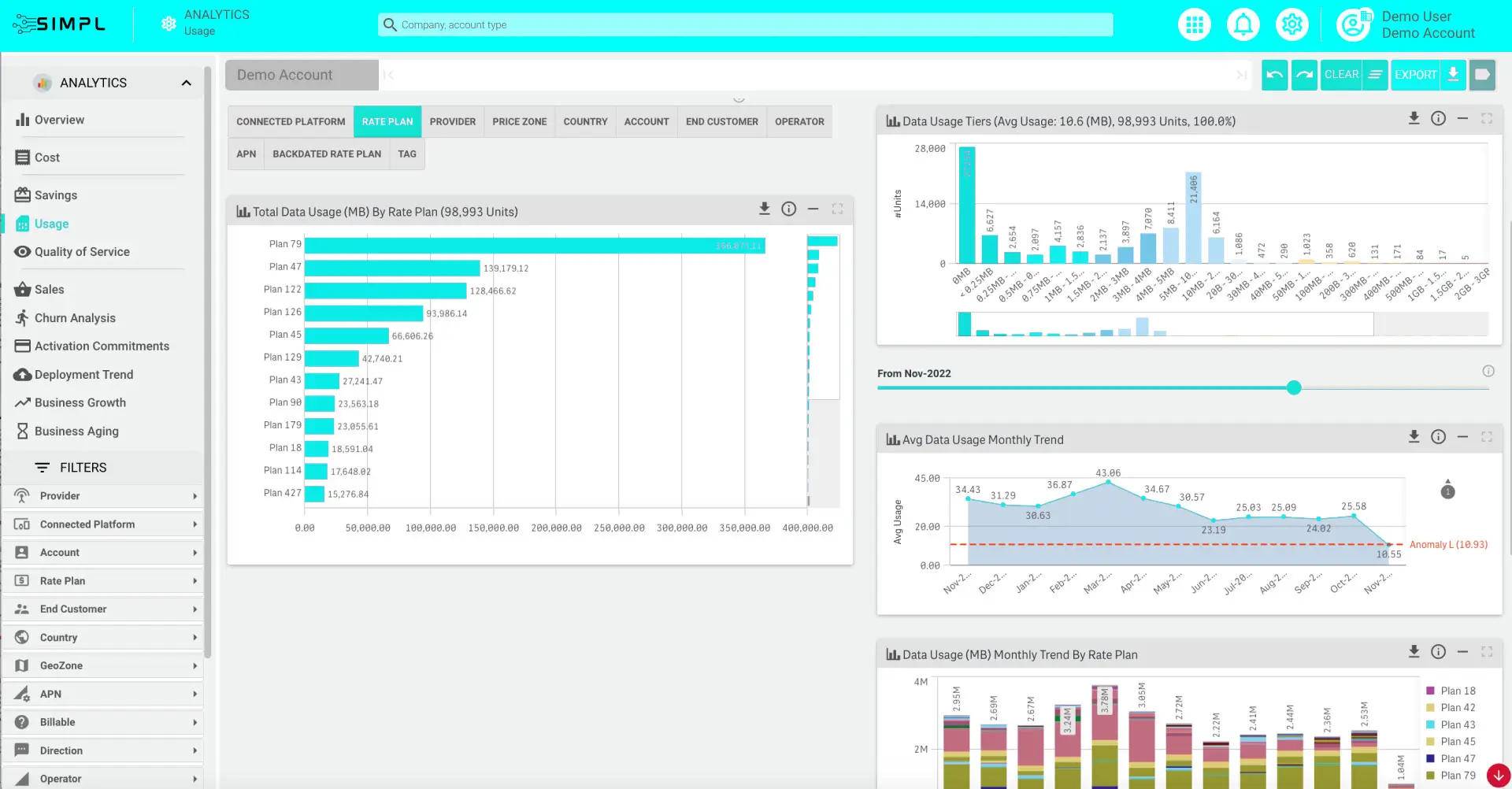1512x789 pixels.
Task: Click the From Nov-2022 slider handle
Action: click(1294, 387)
